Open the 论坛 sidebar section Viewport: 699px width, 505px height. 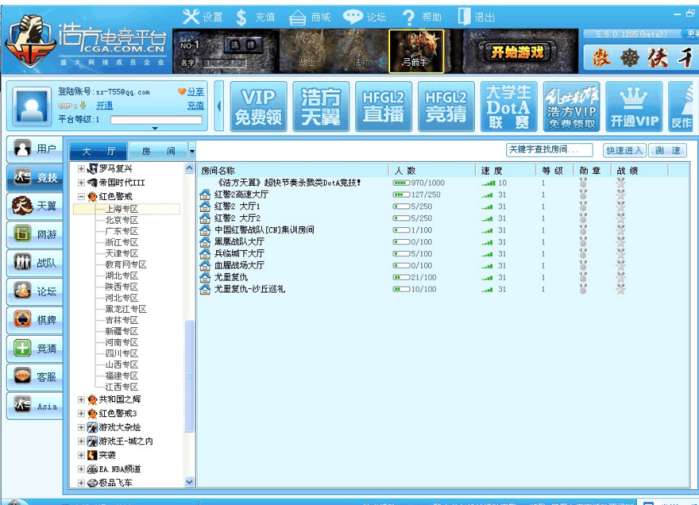coord(35,292)
